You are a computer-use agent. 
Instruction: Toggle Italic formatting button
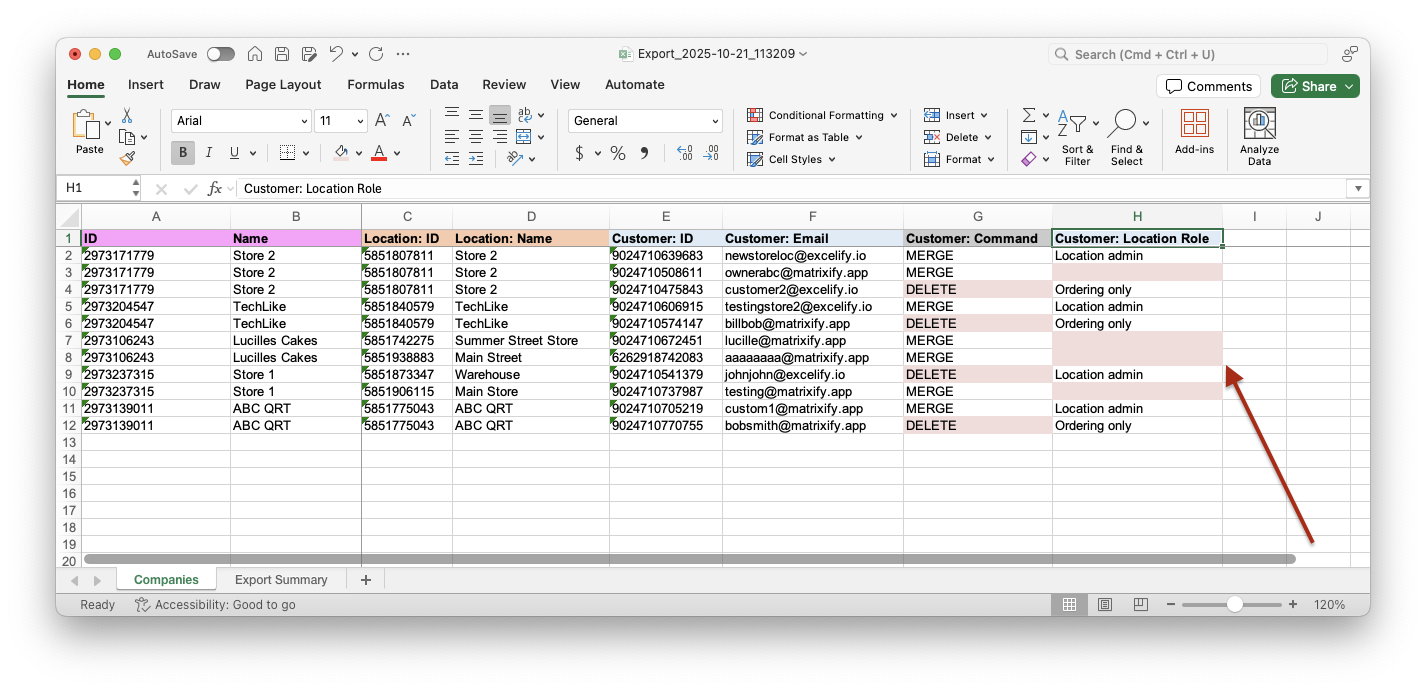pyautogui.click(x=209, y=153)
